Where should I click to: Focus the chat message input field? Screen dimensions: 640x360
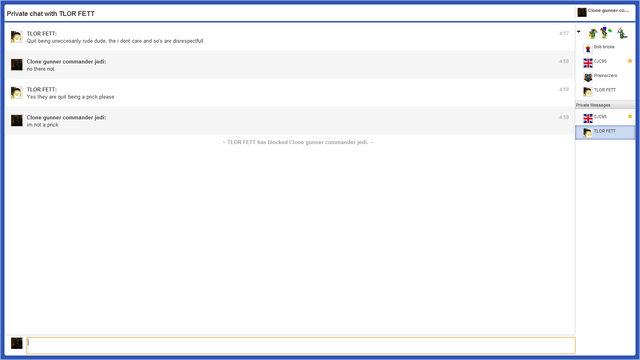pyautogui.click(x=301, y=345)
